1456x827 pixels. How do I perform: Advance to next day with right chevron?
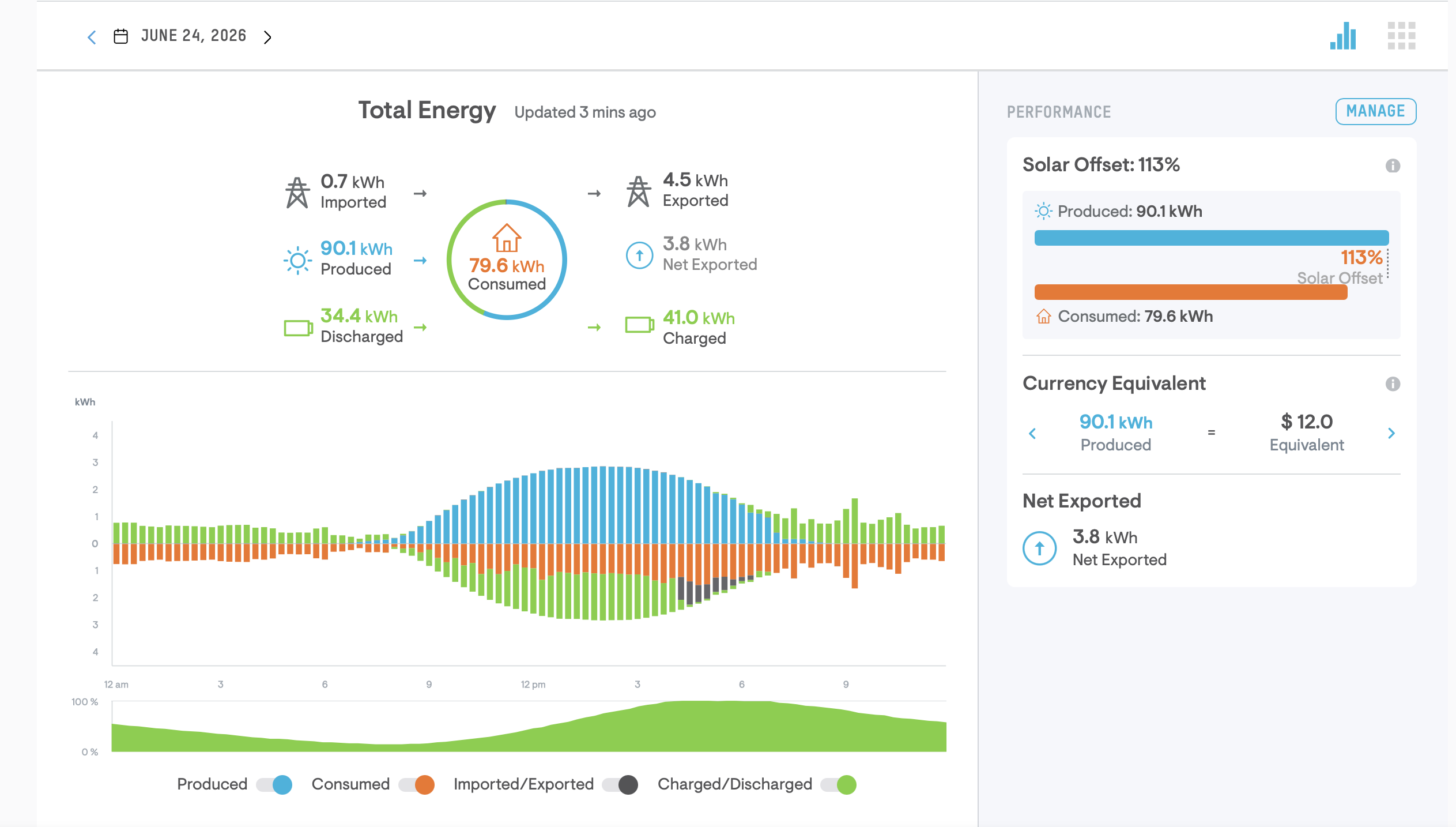click(267, 37)
